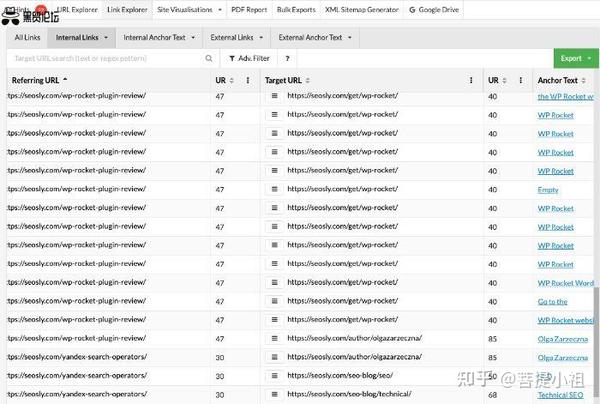Sort by the Referring URL arrow
Image resolution: width=600 pixels, height=404 pixels.
tap(65, 79)
